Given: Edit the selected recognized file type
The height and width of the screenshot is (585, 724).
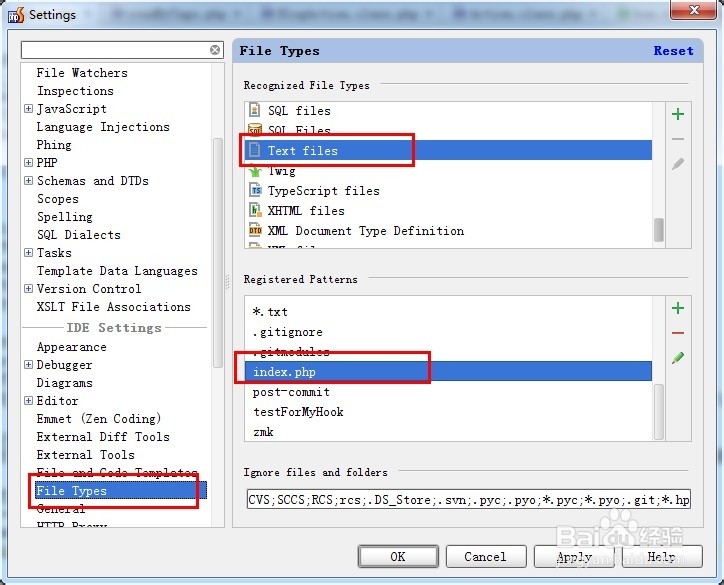Looking at the screenshot, I should 677,163.
